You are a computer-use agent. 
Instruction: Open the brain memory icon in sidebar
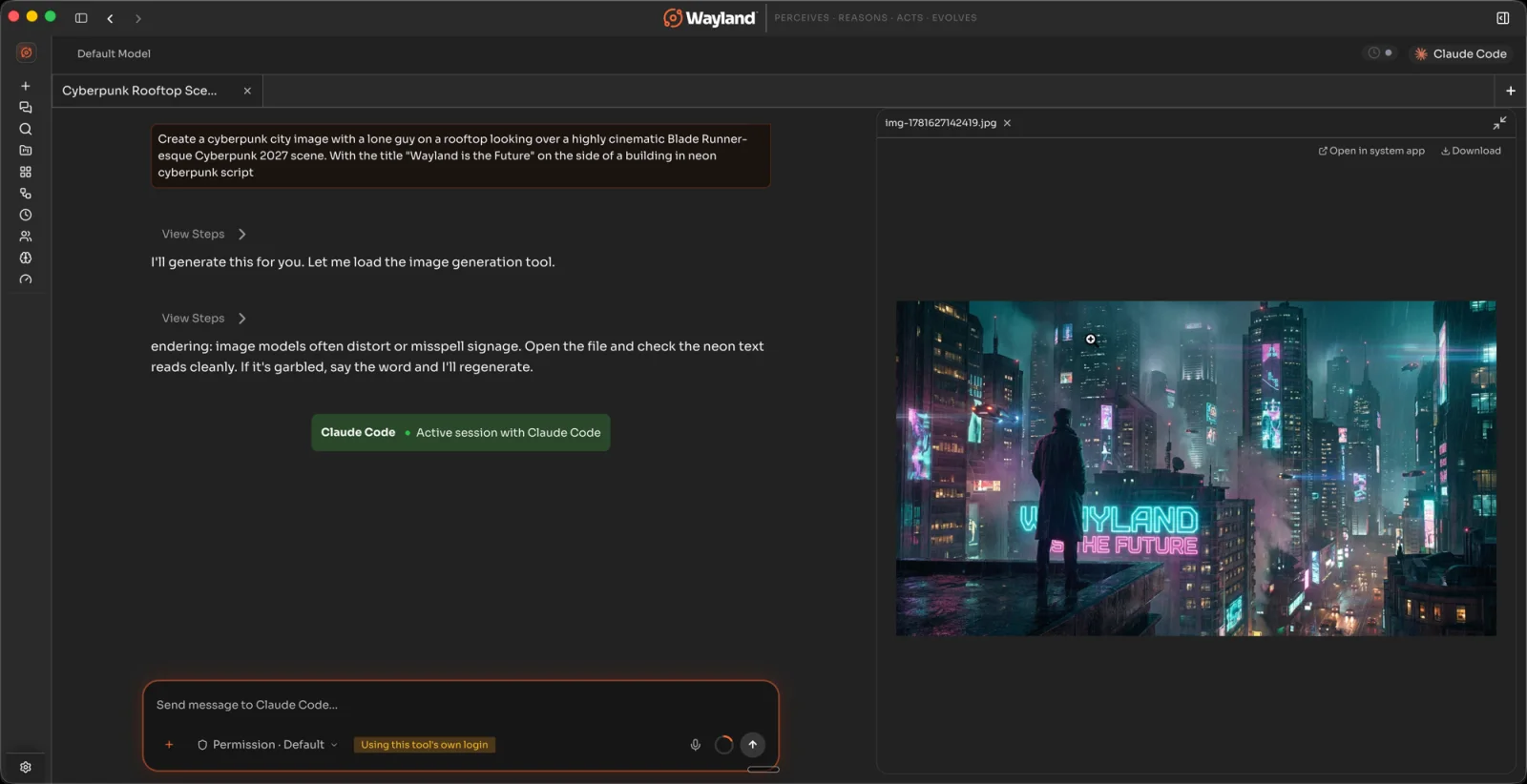pos(26,258)
